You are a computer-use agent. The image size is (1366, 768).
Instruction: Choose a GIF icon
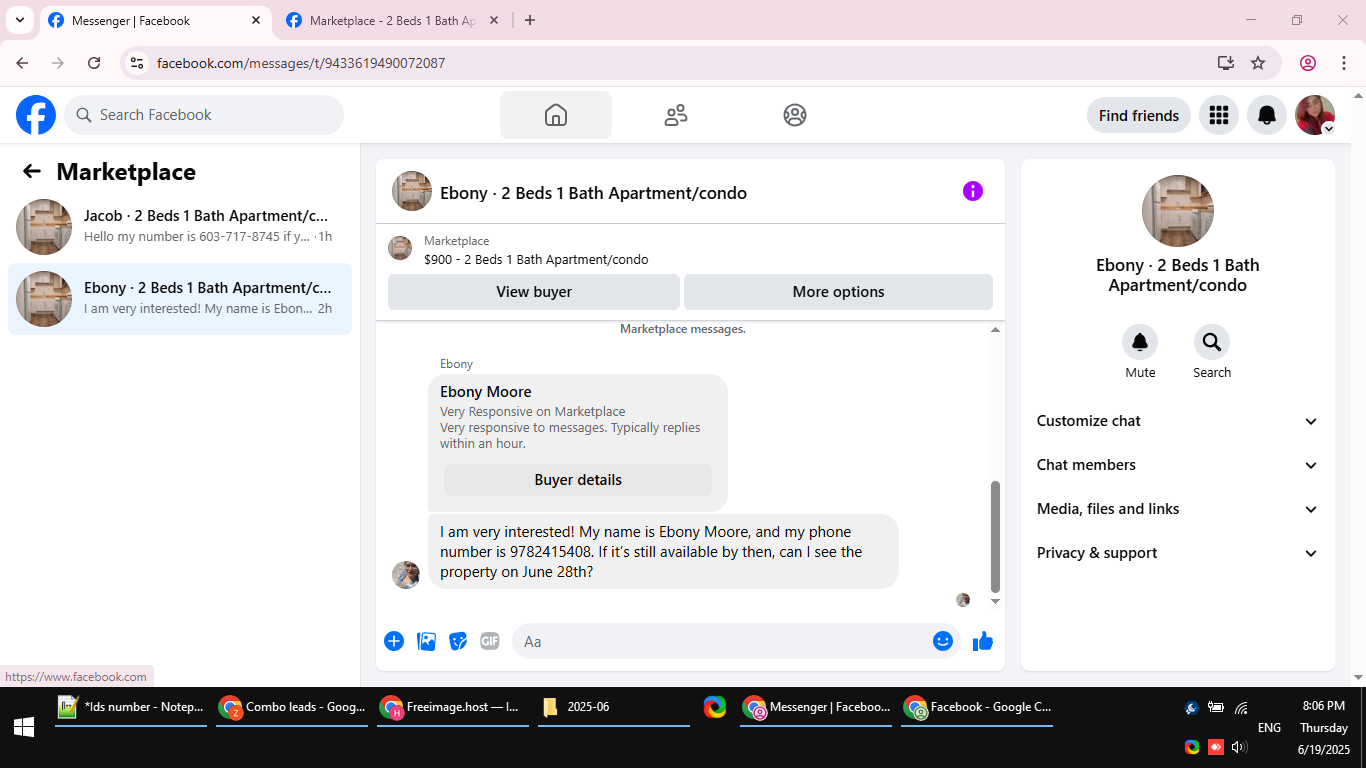tap(489, 641)
